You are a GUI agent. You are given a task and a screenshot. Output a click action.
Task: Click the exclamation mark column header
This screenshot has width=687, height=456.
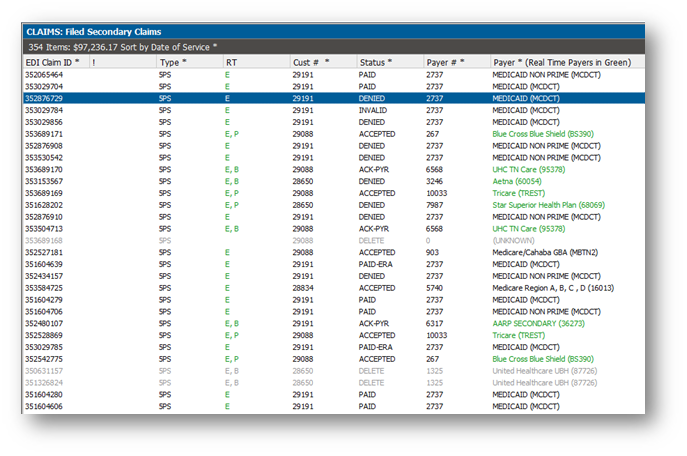(x=94, y=62)
